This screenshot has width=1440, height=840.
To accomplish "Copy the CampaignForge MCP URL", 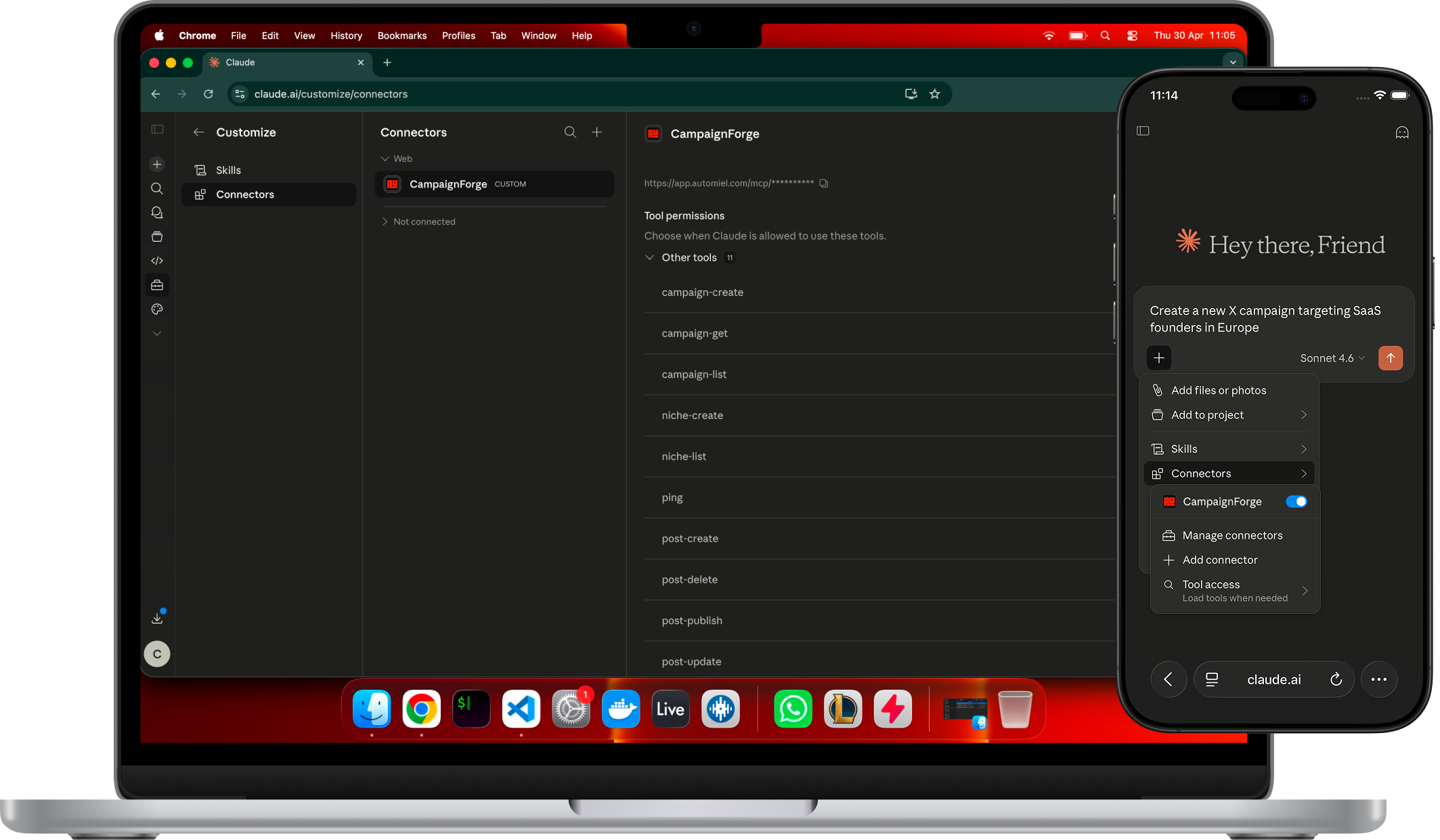I will (x=824, y=183).
